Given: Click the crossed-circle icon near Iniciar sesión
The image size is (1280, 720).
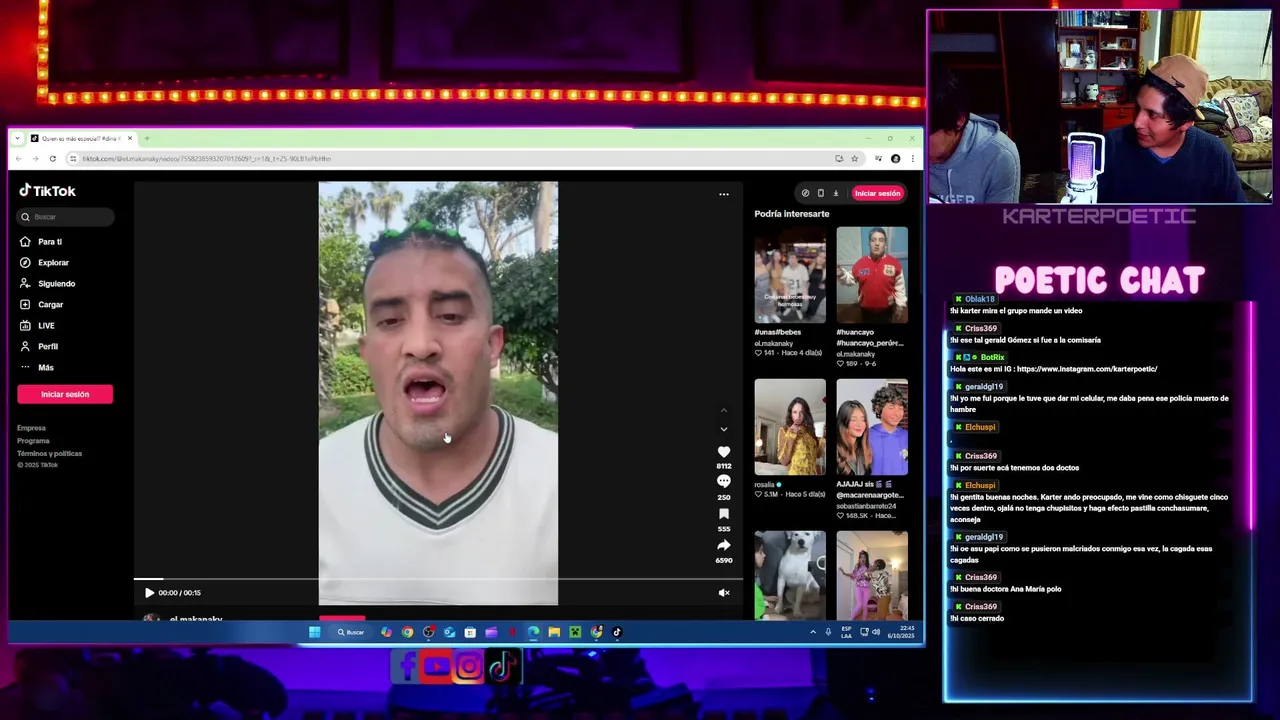Looking at the screenshot, I should 805,193.
